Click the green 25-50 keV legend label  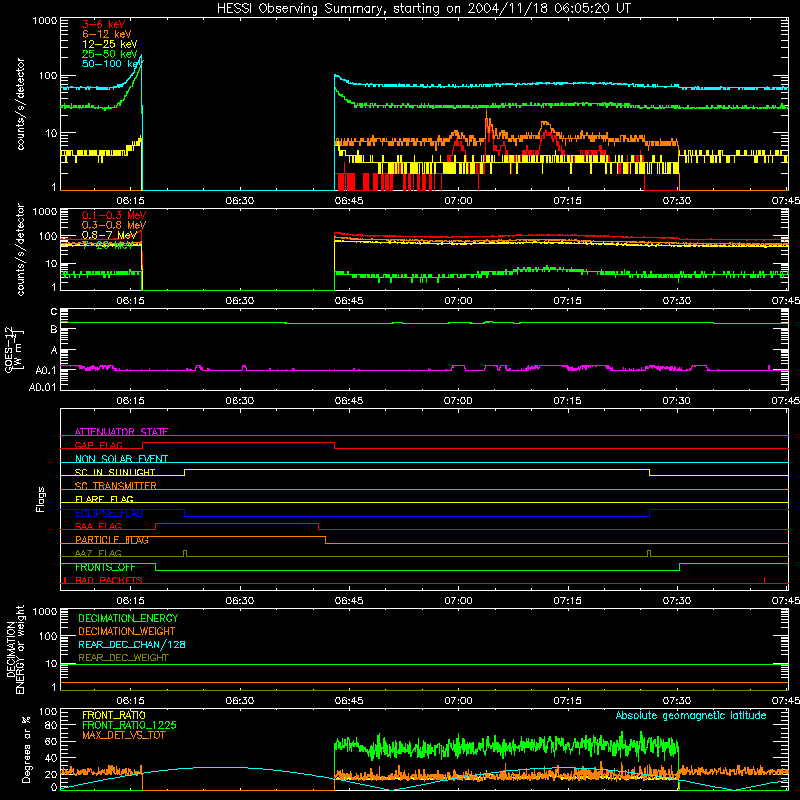pos(110,54)
